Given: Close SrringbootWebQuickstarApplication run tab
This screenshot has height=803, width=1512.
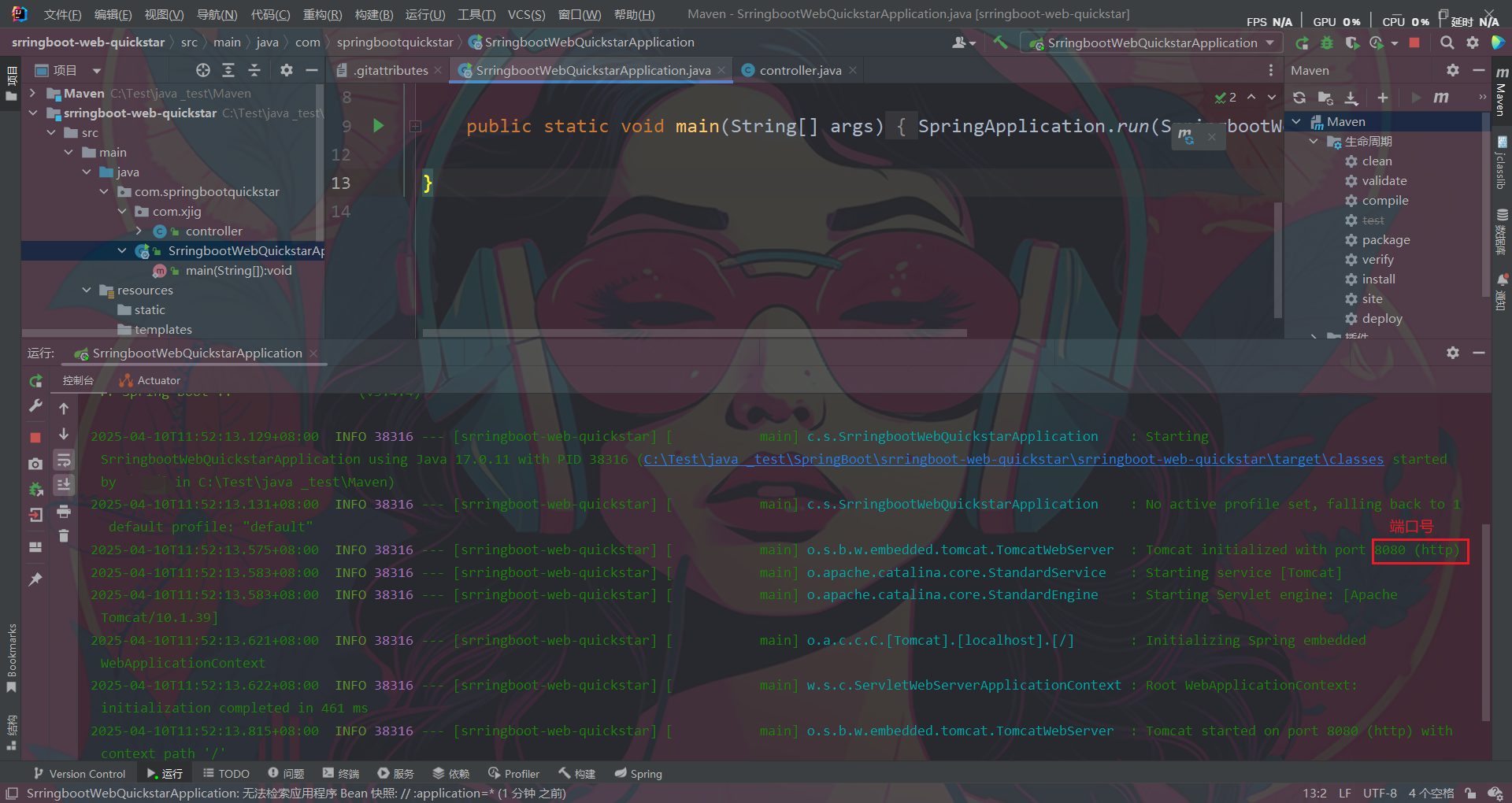Looking at the screenshot, I should [x=313, y=353].
